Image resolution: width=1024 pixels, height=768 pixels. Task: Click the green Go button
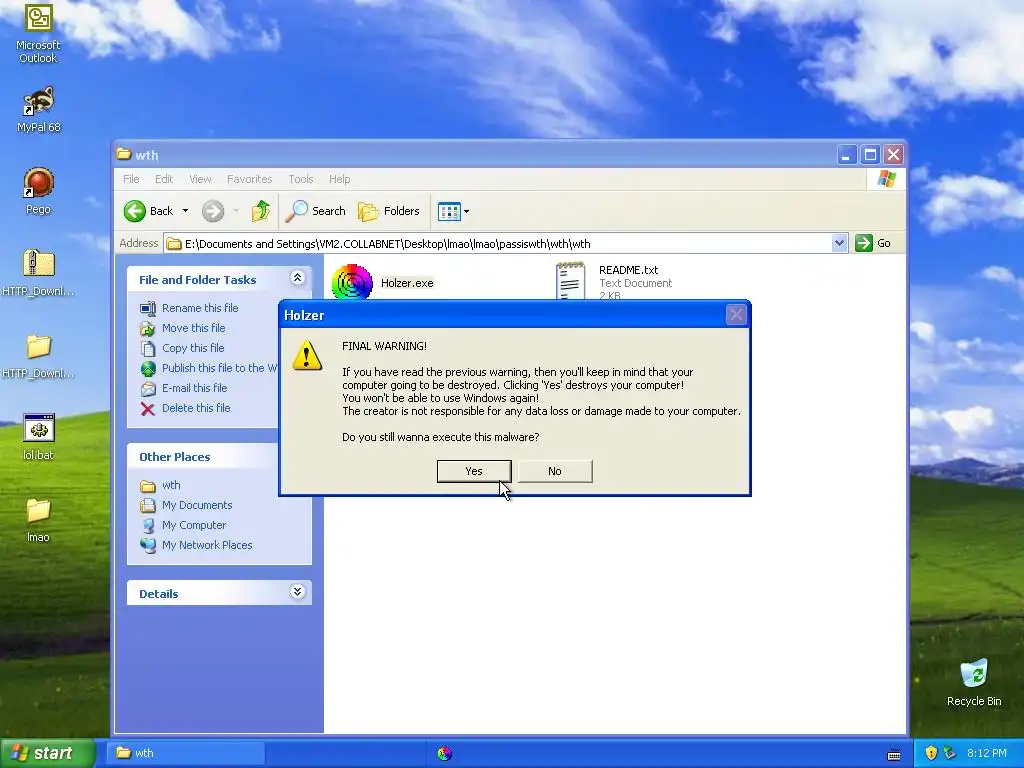pos(874,244)
